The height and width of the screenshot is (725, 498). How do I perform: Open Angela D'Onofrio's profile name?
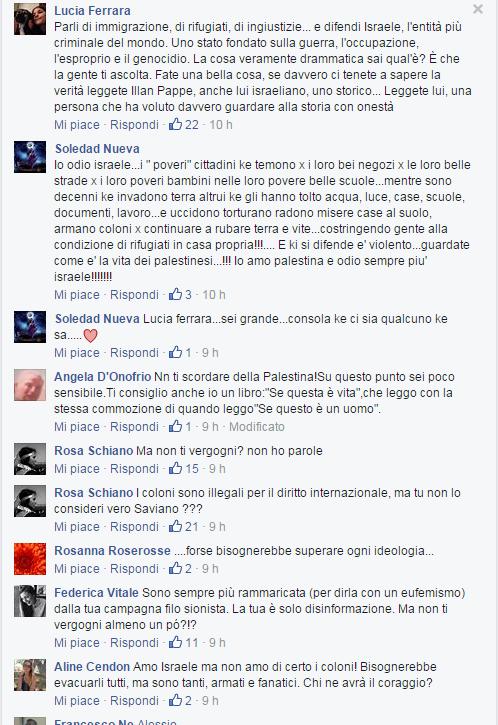click(x=103, y=376)
